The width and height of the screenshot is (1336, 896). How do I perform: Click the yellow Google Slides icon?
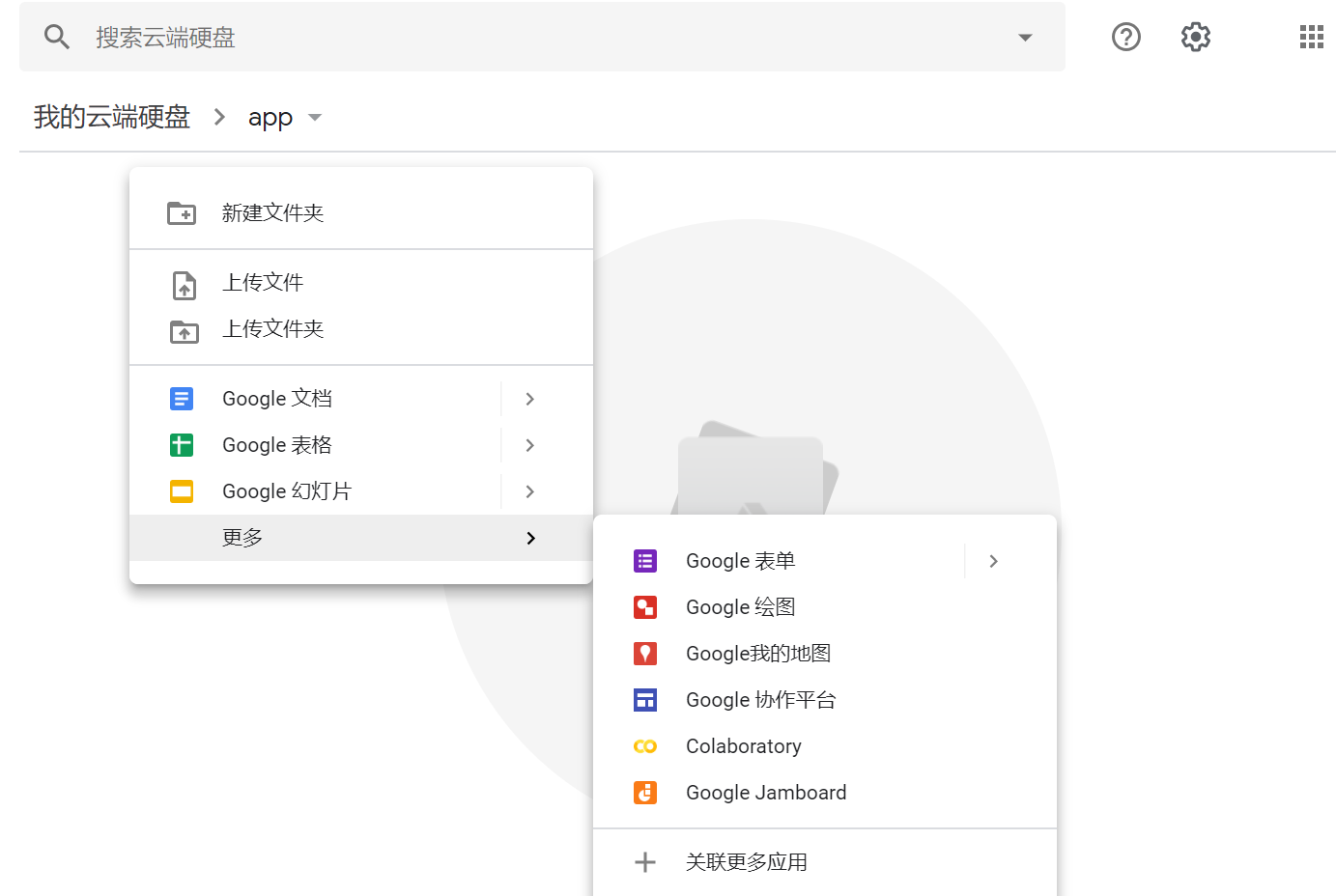click(182, 491)
